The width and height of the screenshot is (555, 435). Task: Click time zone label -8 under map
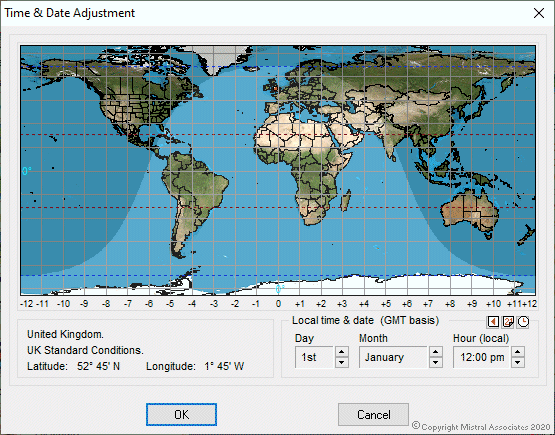(x=106, y=304)
